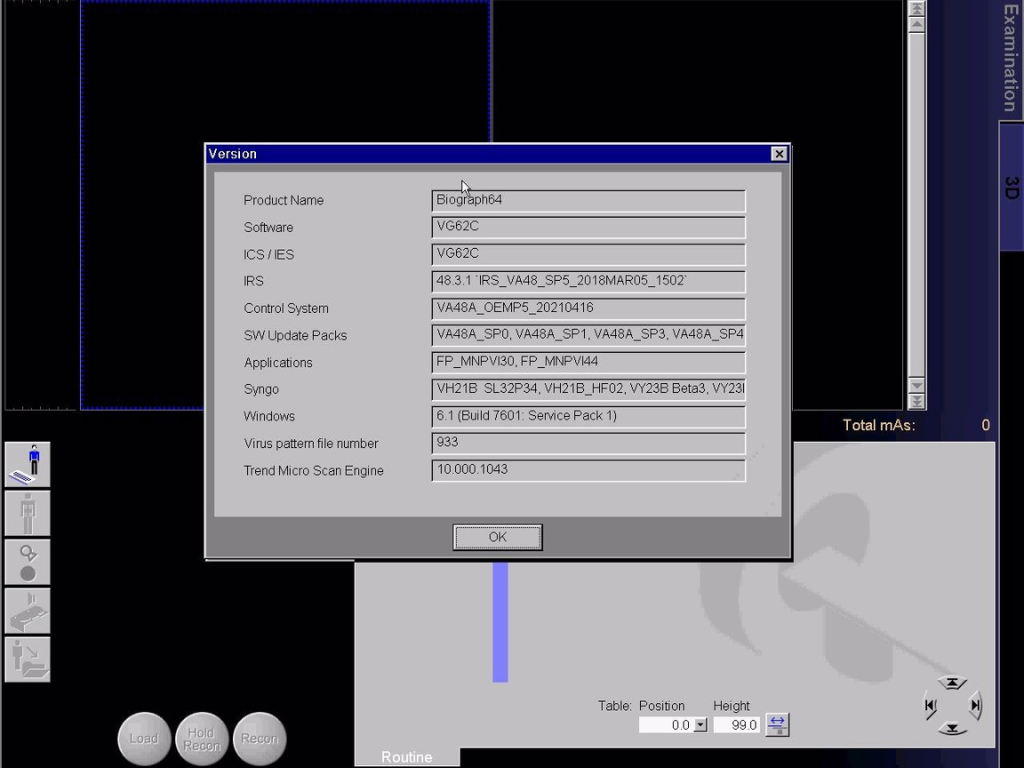
Task: Click the patient-to-folder transfer icon
Action: tap(27, 659)
